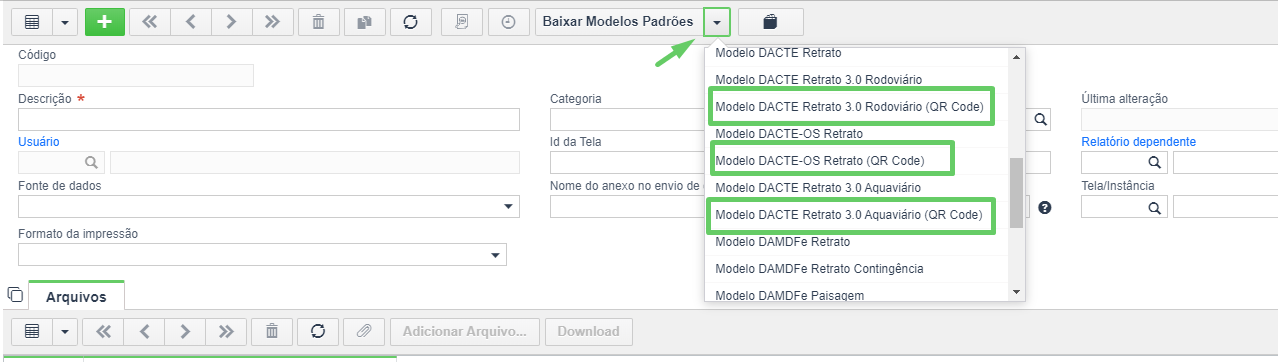This screenshot has width=1278, height=362.
Task: Click the dropdown list scrollbar thumb
Action: (x=1017, y=190)
